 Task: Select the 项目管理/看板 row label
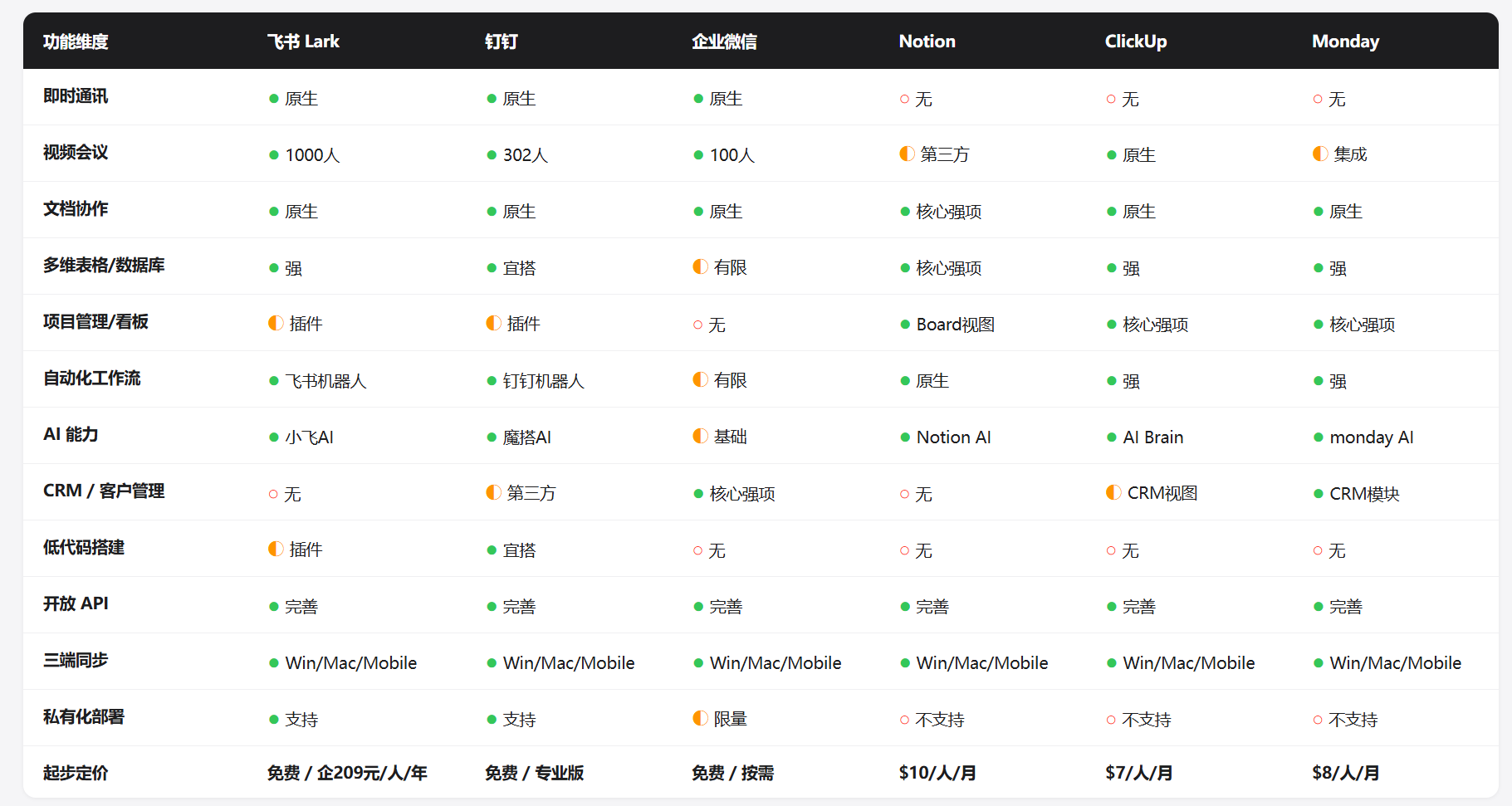coord(95,322)
